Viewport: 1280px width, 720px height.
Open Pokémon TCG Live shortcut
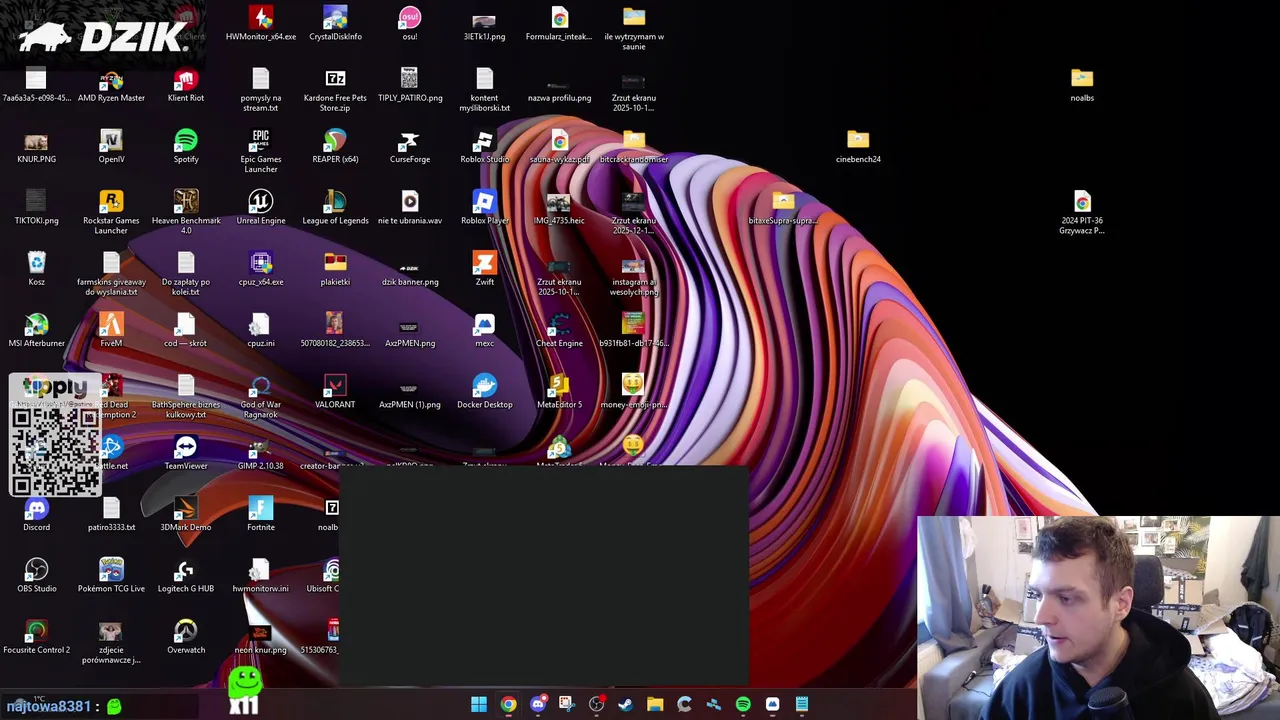[111, 576]
